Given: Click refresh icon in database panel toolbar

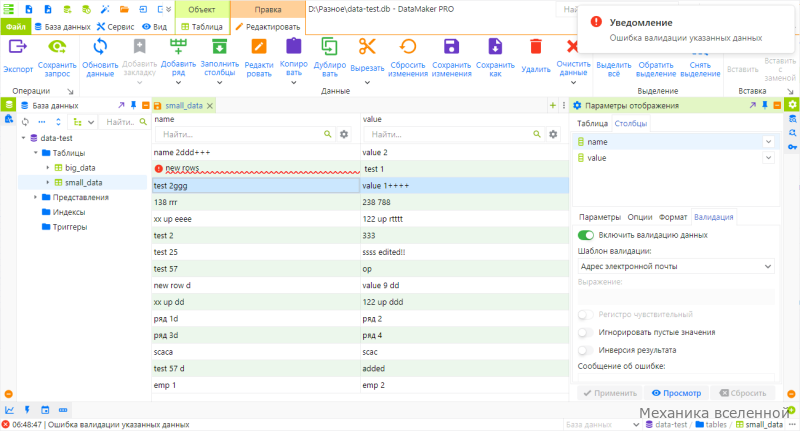Looking at the screenshot, I should coord(25,122).
